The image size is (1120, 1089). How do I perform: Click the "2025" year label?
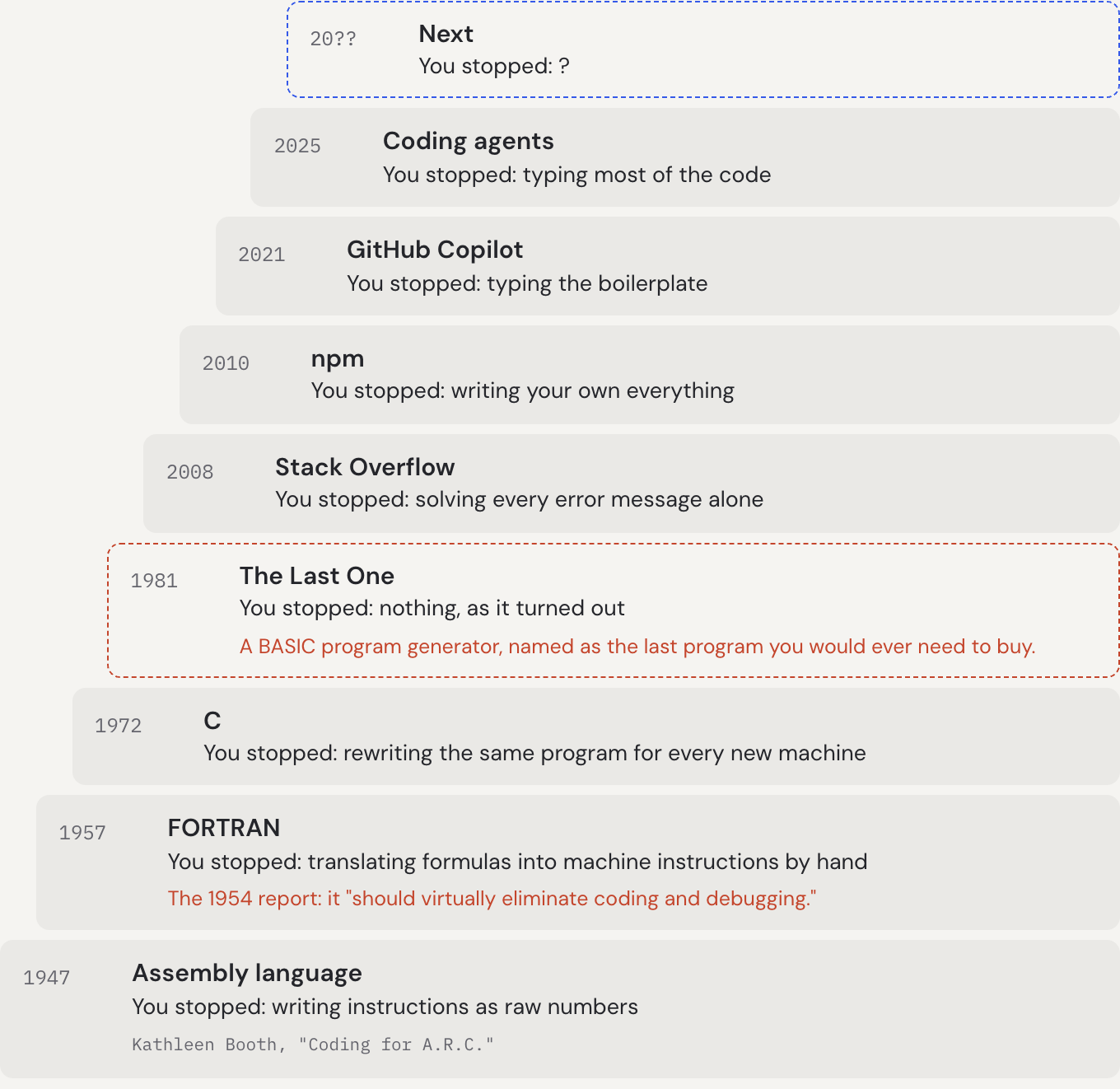(x=297, y=146)
